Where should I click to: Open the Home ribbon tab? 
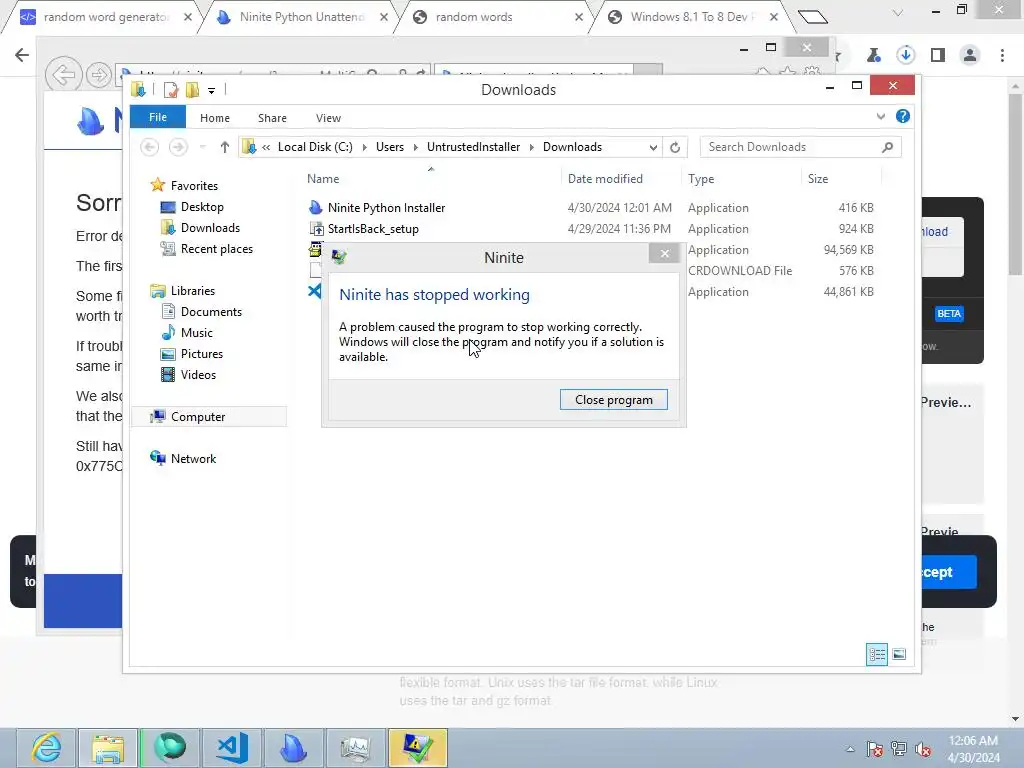(215, 118)
